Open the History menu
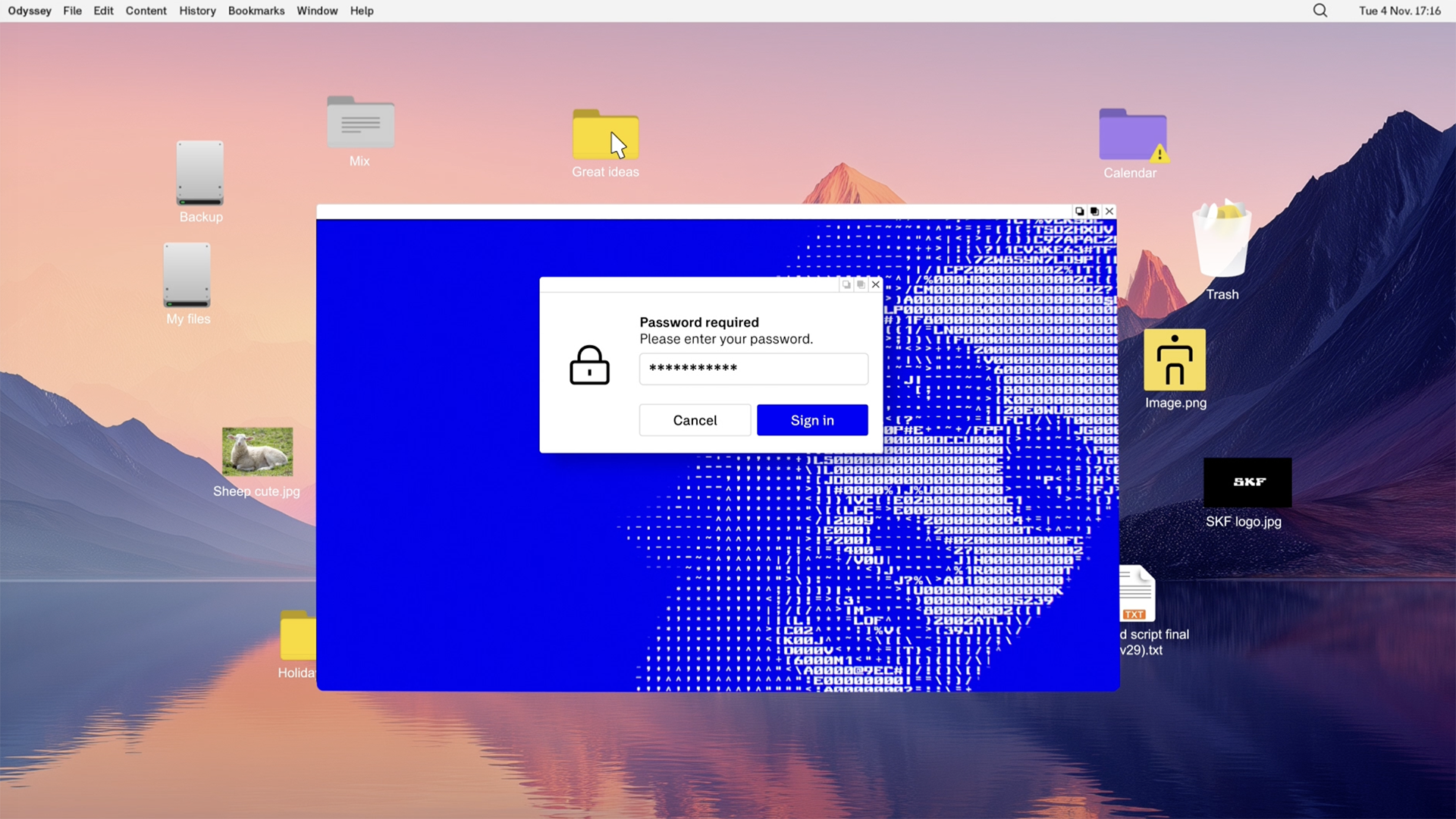The height and width of the screenshot is (819, 1456). coord(197,11)
